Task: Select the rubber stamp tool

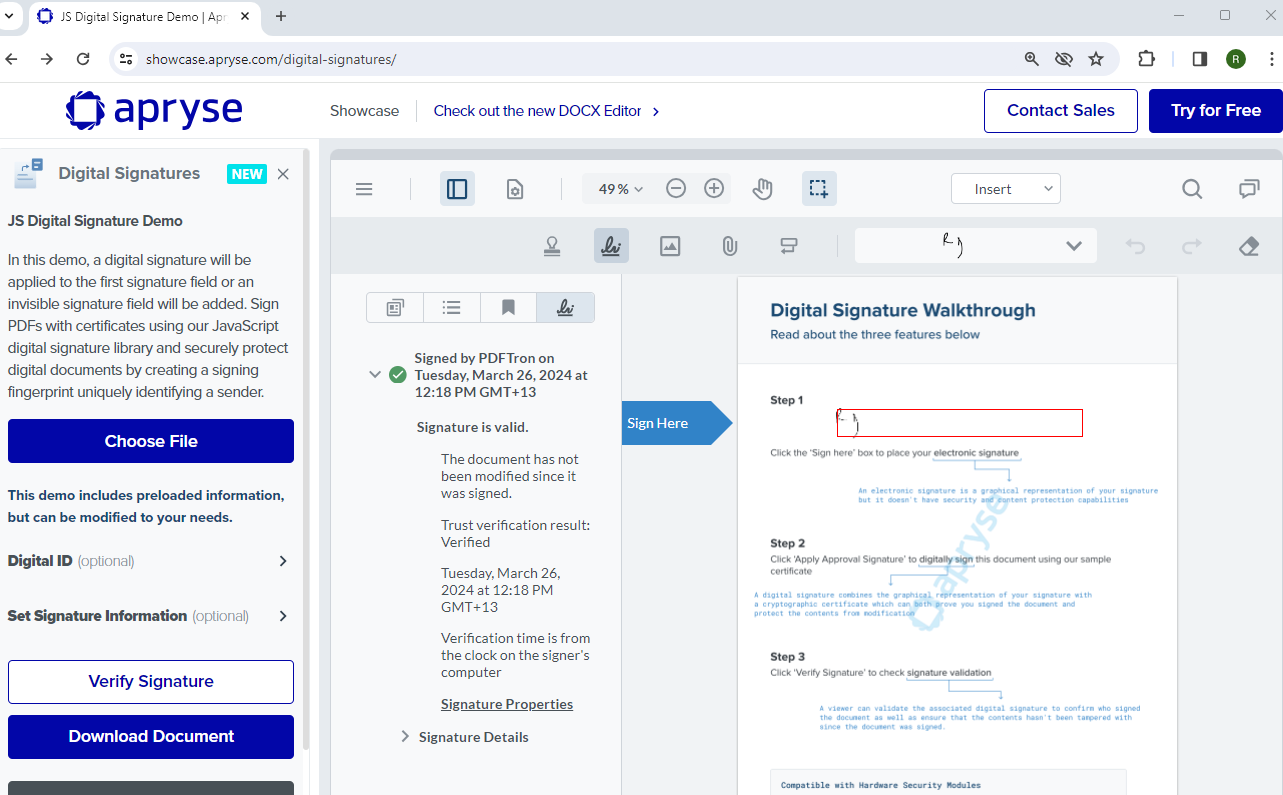Action: (552, 245)
